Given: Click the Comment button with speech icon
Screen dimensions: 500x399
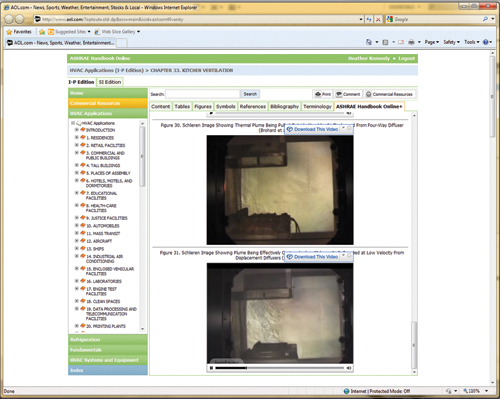Looking at the screenshot, I should tap(348, 94).
